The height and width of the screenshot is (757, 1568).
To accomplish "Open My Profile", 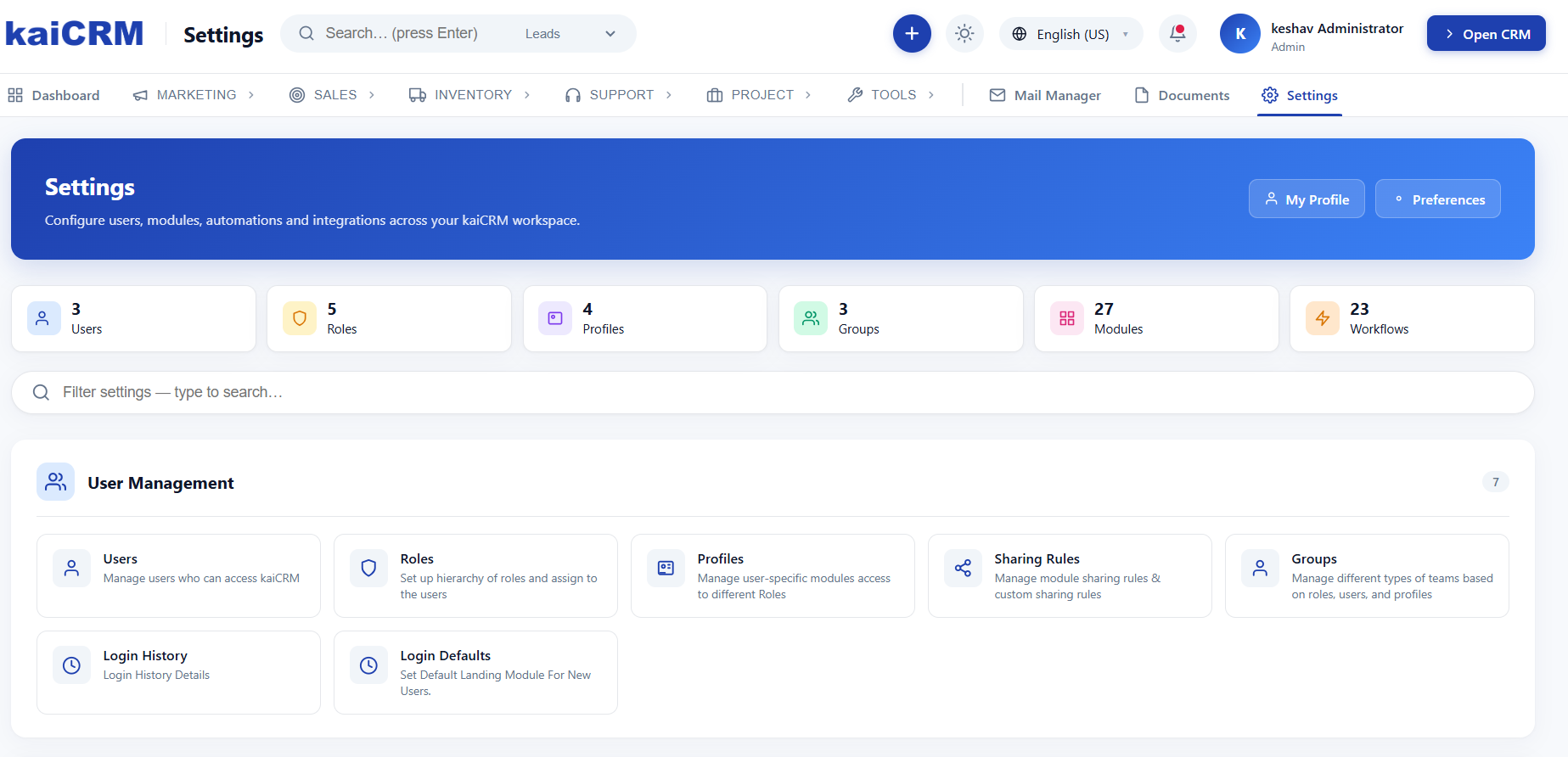I will (x=1307, y=199).
